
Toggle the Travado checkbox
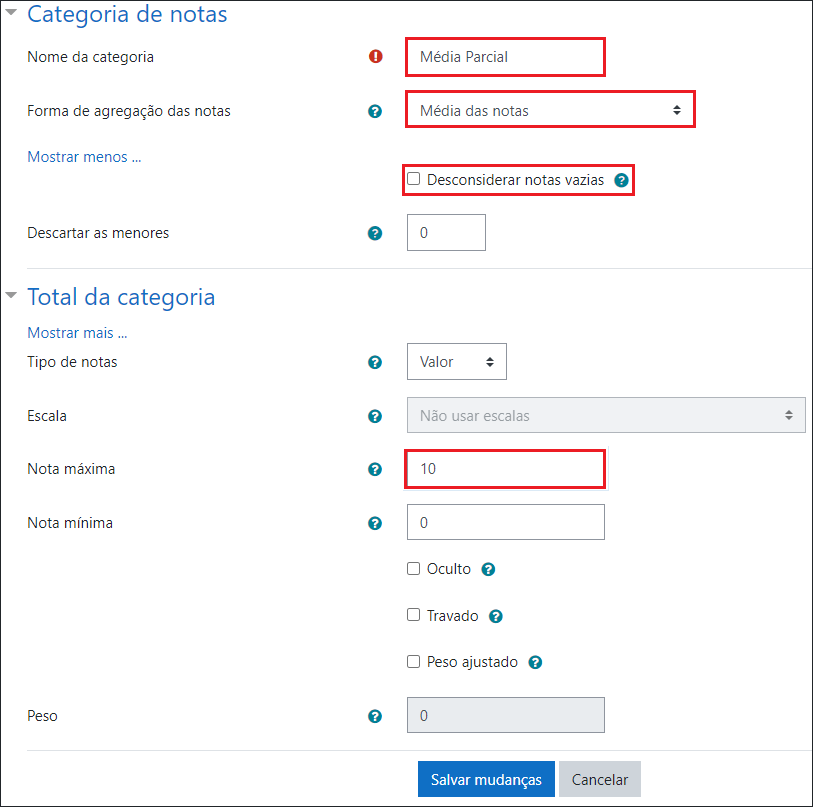click(x=414, y=616)
